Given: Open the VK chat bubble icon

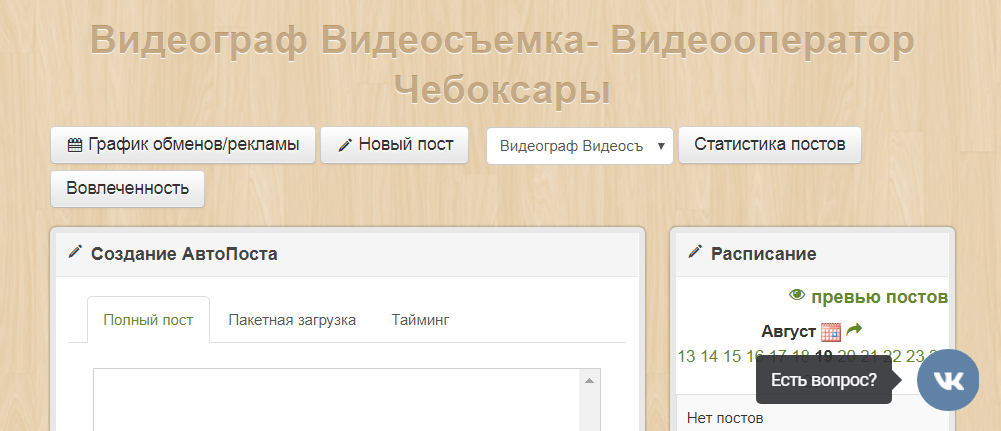Looking at the screenshot, I should 947,380.
